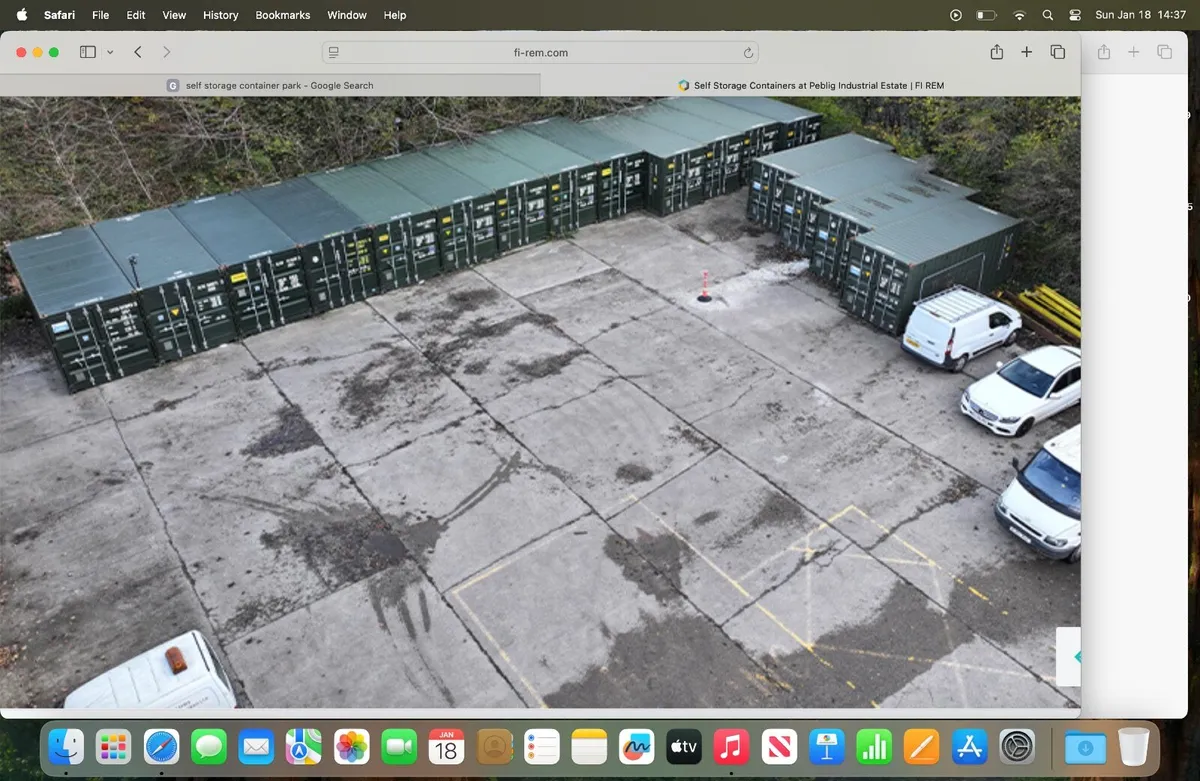This screenshot has width=1200, height=781.
Task: Click the Share button in Safari's toolbar
Action: coord(996,51)
